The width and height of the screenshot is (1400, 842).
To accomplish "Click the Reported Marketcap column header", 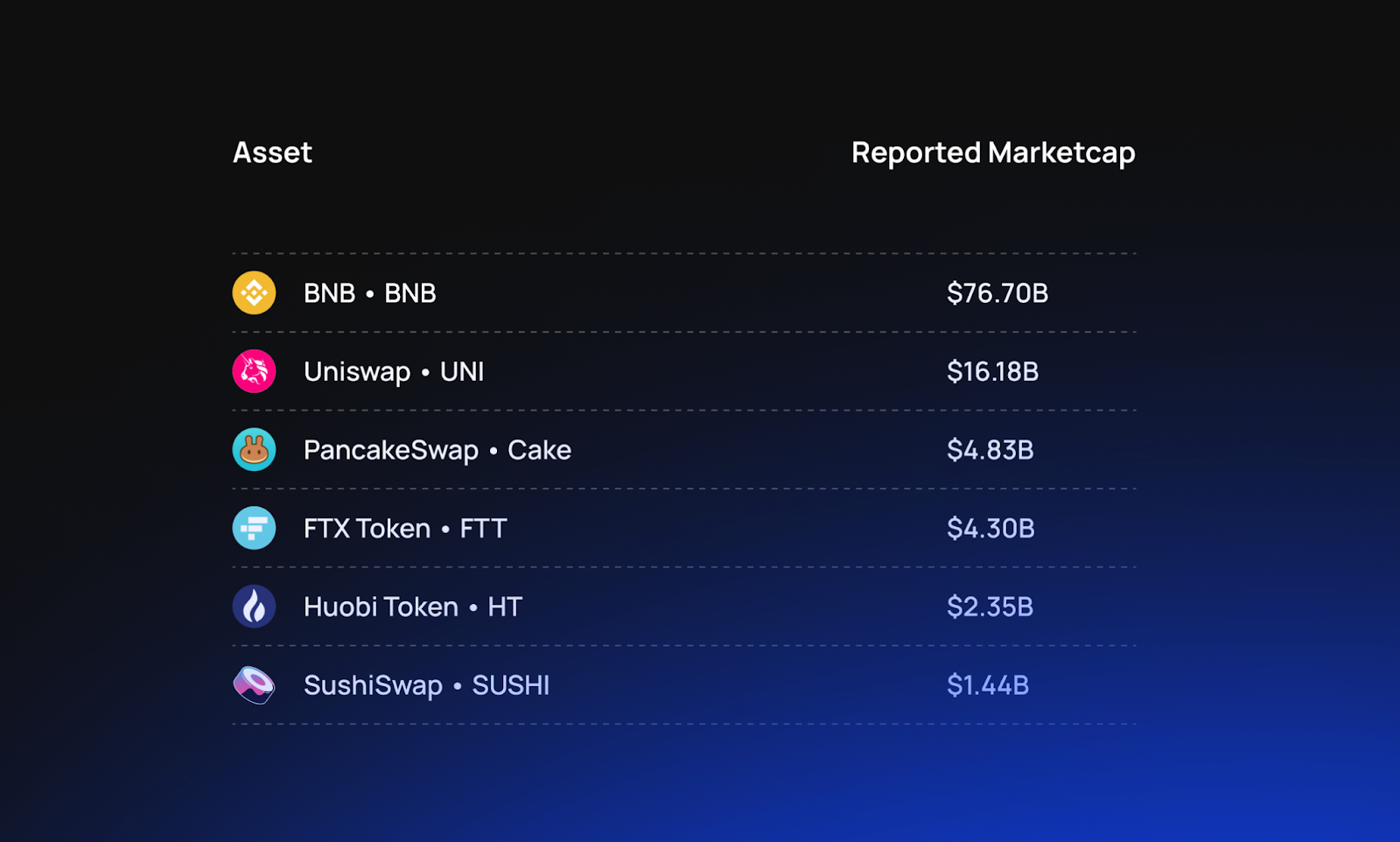I will (993, 153).
